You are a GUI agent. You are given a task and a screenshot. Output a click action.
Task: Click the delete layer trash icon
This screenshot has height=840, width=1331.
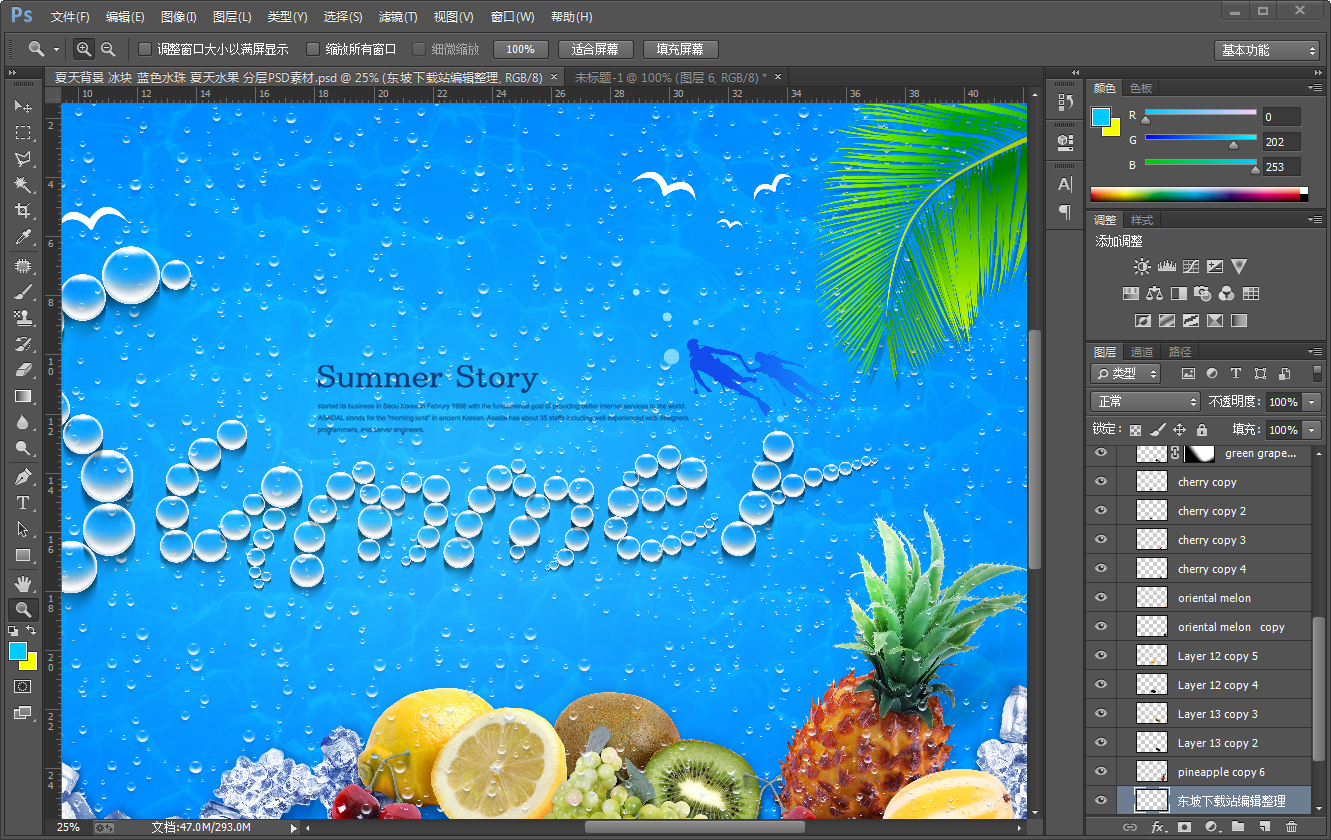click(1291, 827)
